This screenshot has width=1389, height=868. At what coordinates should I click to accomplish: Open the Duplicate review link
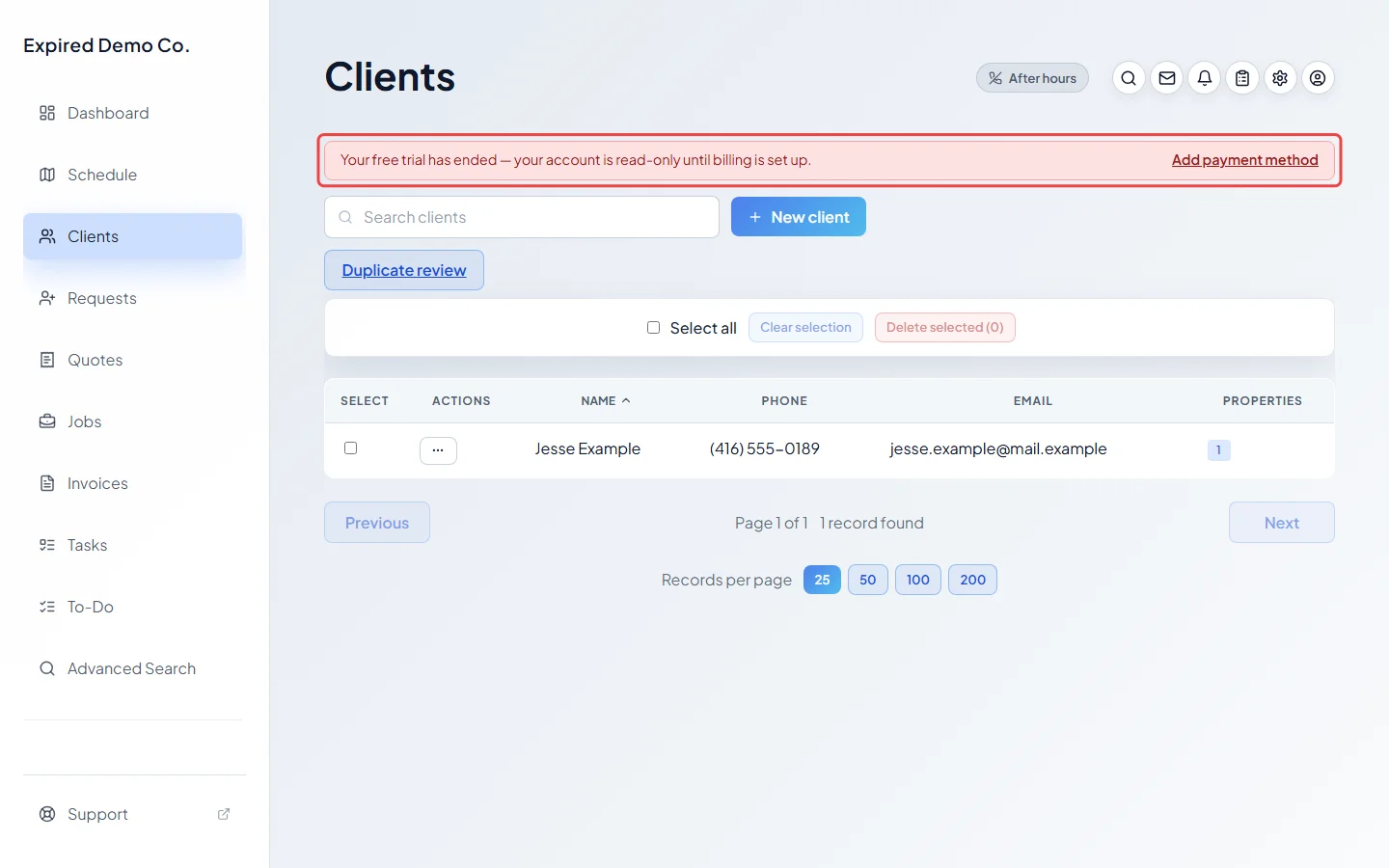404,270
